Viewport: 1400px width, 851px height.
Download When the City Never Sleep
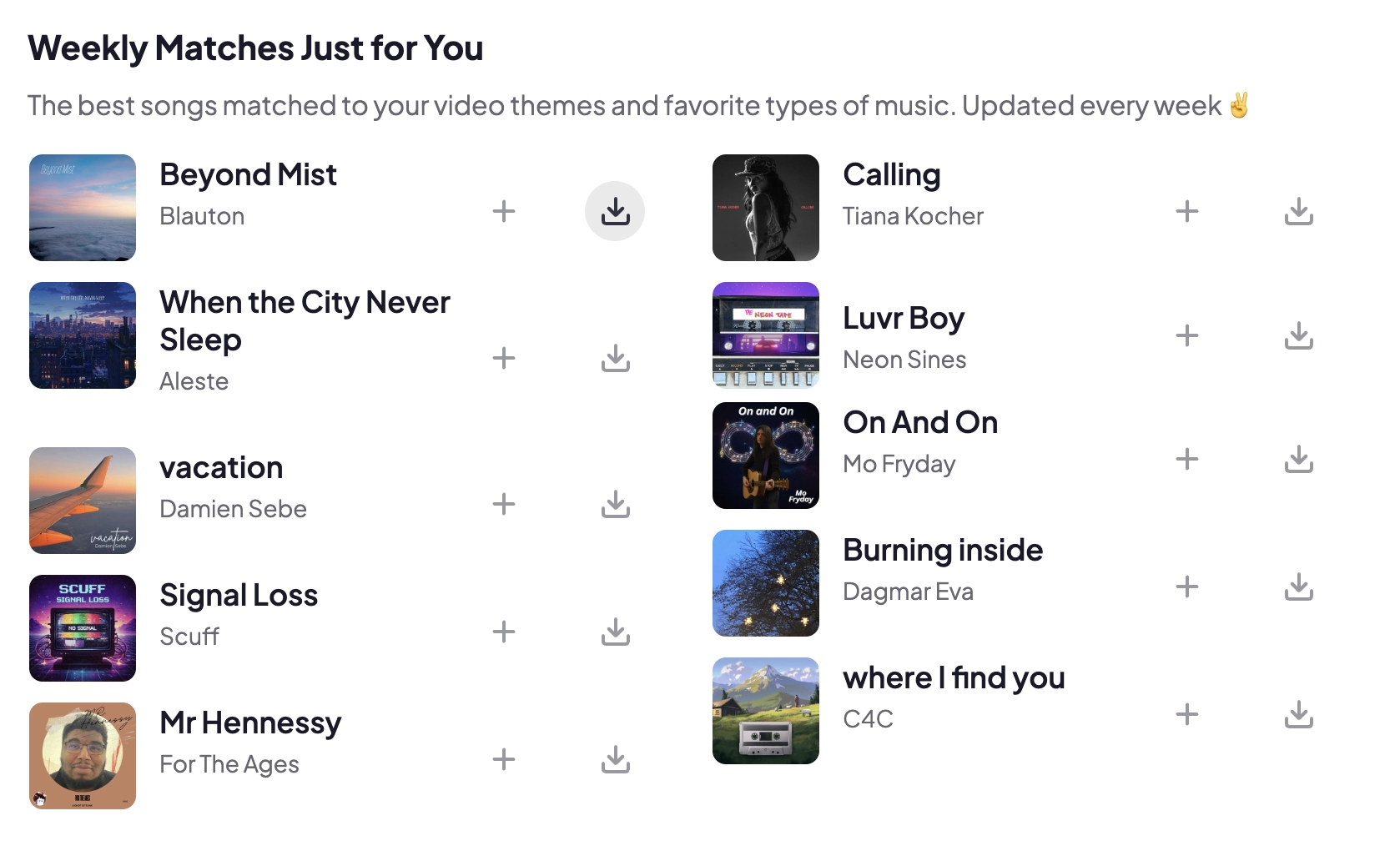[616, 358]
